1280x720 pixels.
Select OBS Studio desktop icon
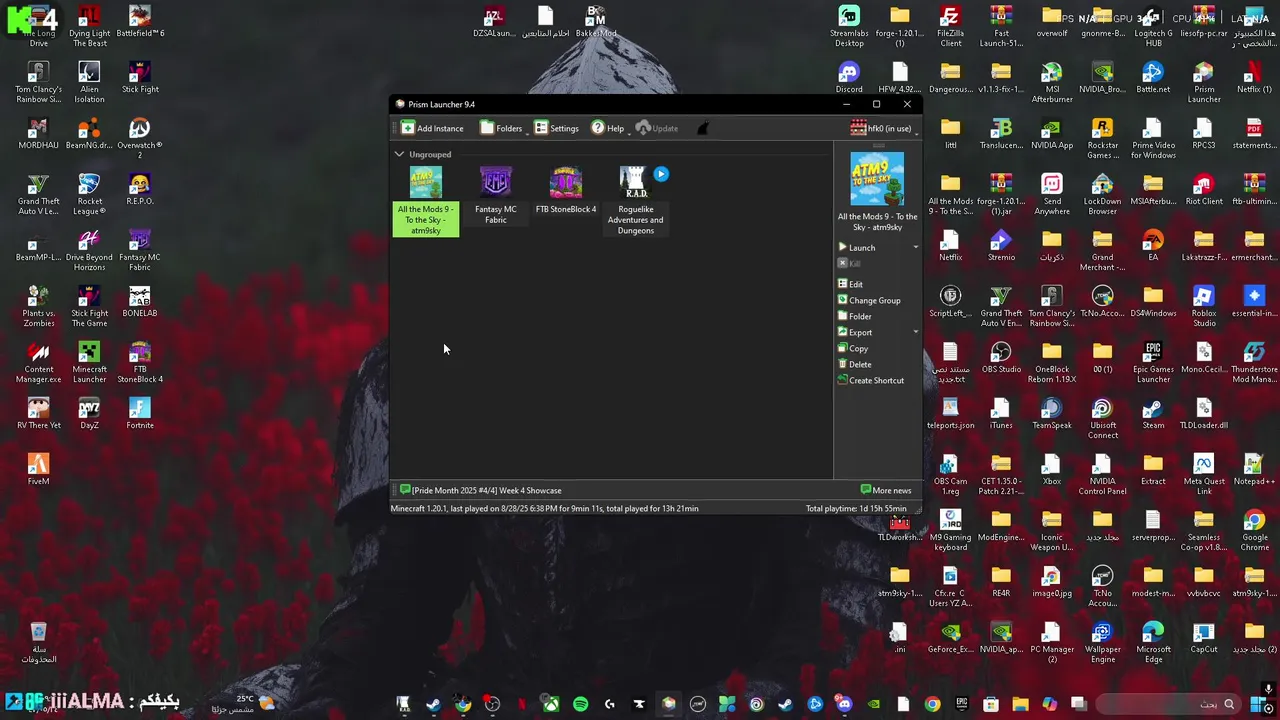(x=1001, y=358)
